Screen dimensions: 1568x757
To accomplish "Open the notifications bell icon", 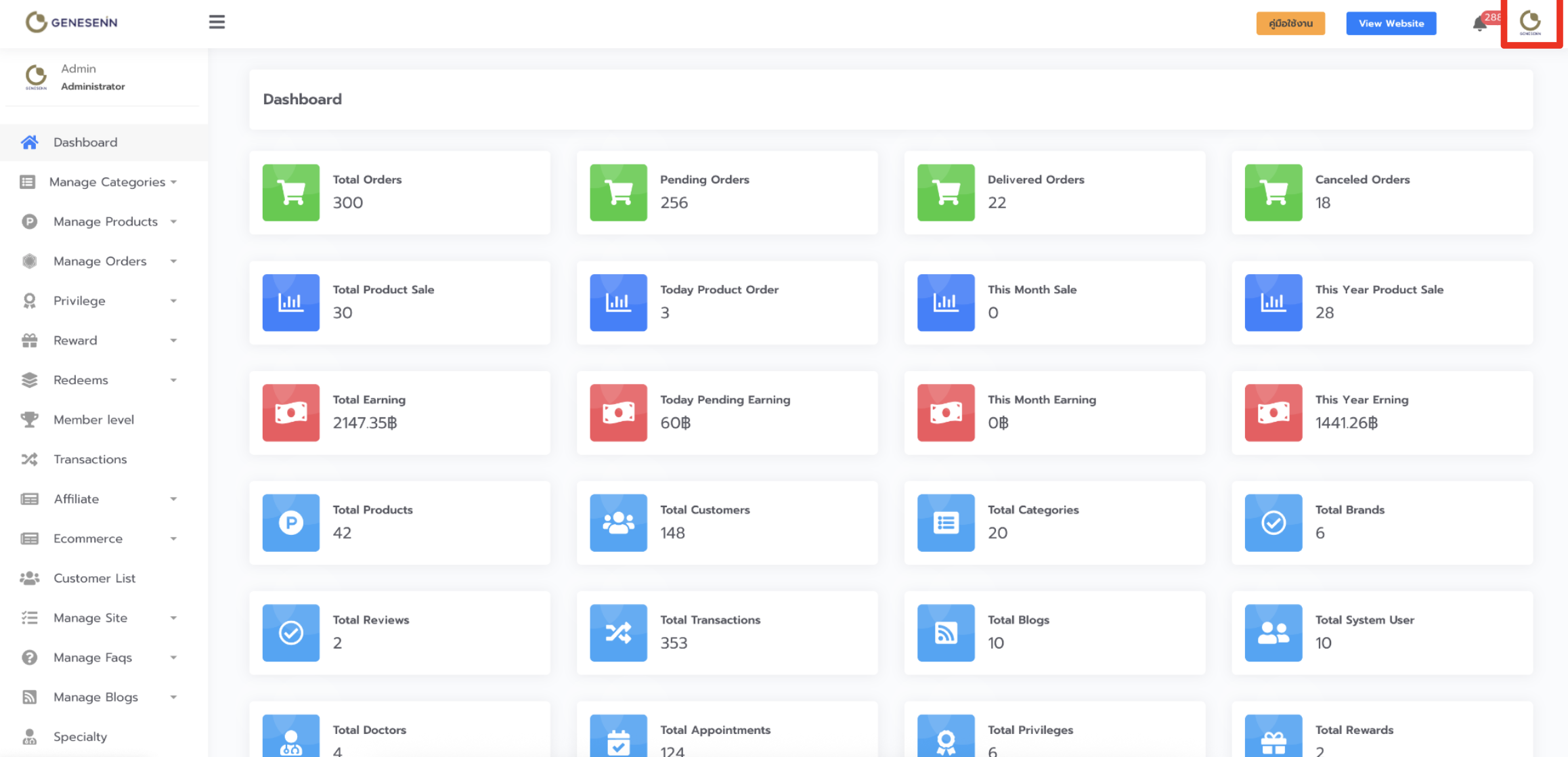I will (1480, 24).
